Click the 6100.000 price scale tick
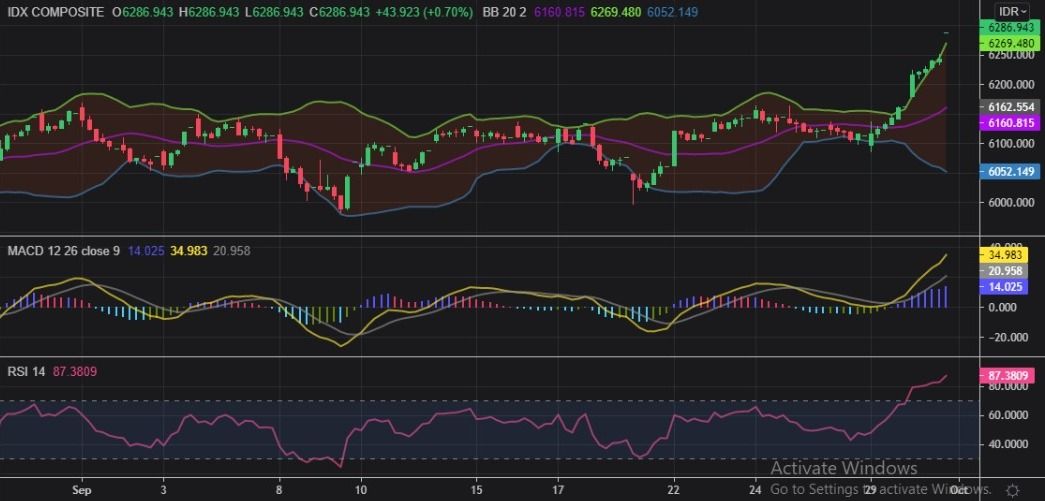The height and width of the screenshot is (501, 1045). (1011, 143)
